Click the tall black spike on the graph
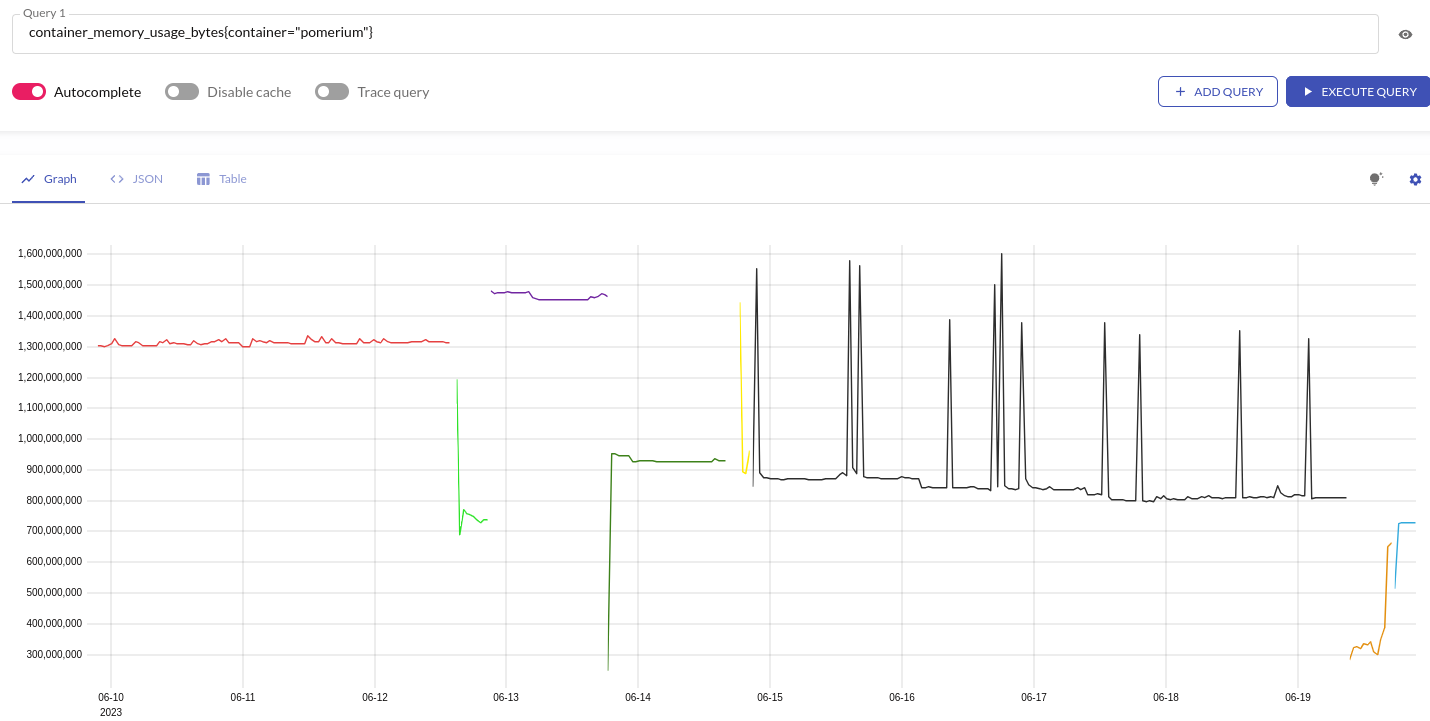The height and width of the screenshot is (721, 1430). coord(1001,300)
